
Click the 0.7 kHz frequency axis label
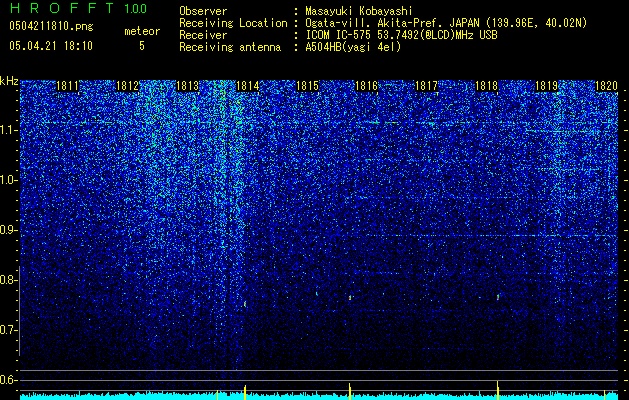click(x=8, y=330)
